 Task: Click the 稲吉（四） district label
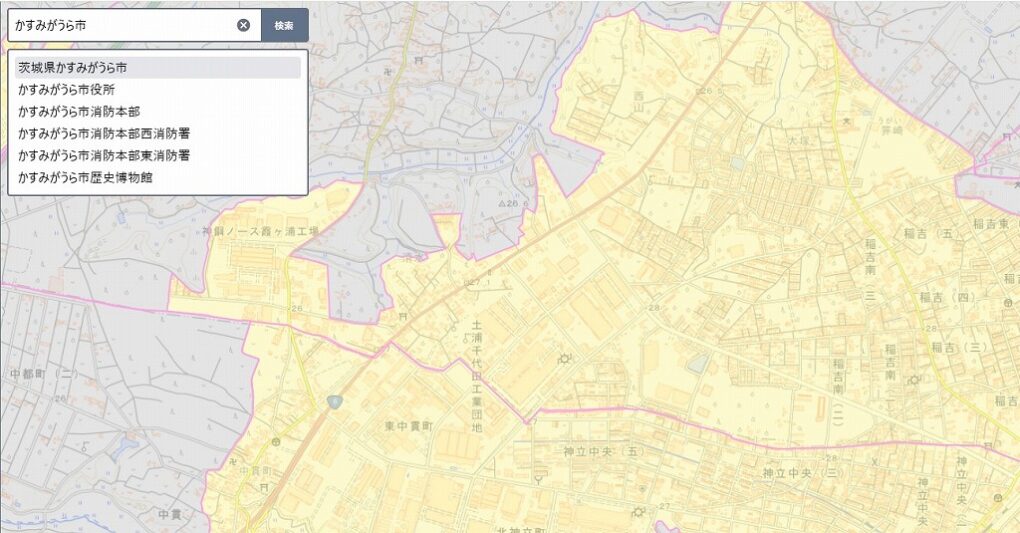[x=945, y=297]
